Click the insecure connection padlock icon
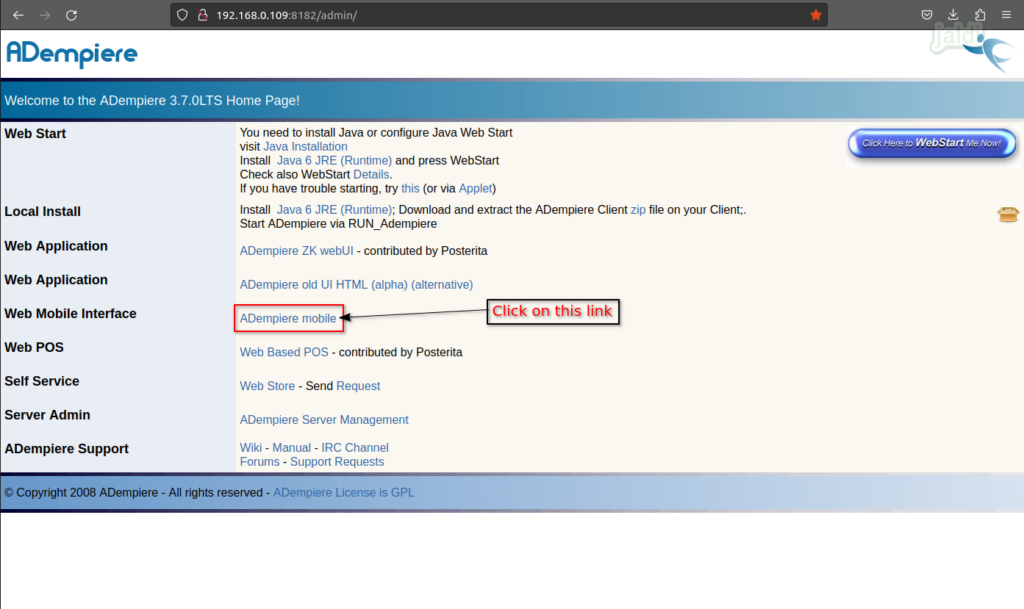1024x609 pixels. 202,15
